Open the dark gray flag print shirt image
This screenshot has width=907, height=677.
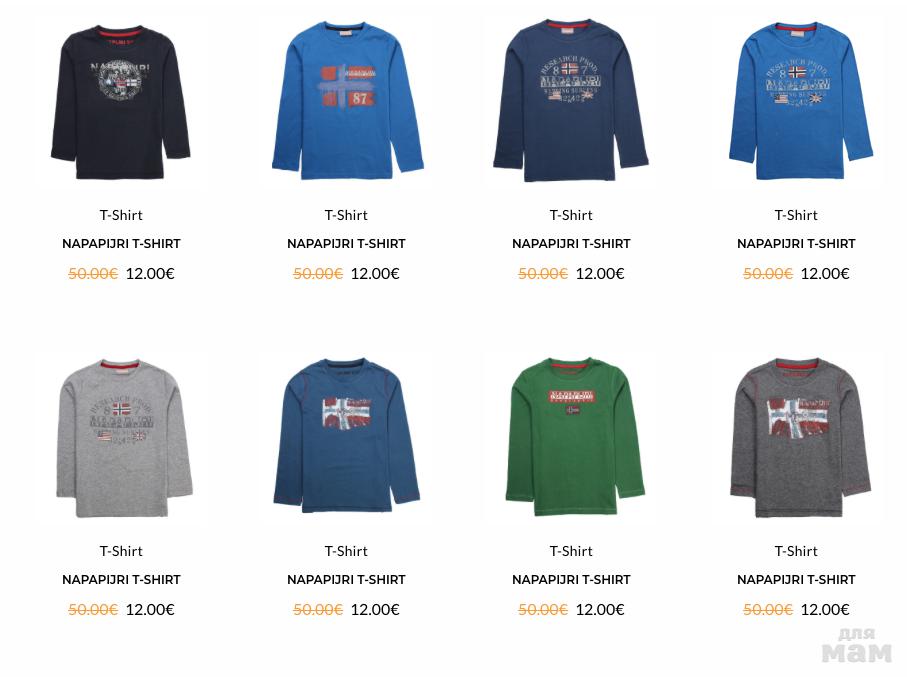[x=801, y=437]
